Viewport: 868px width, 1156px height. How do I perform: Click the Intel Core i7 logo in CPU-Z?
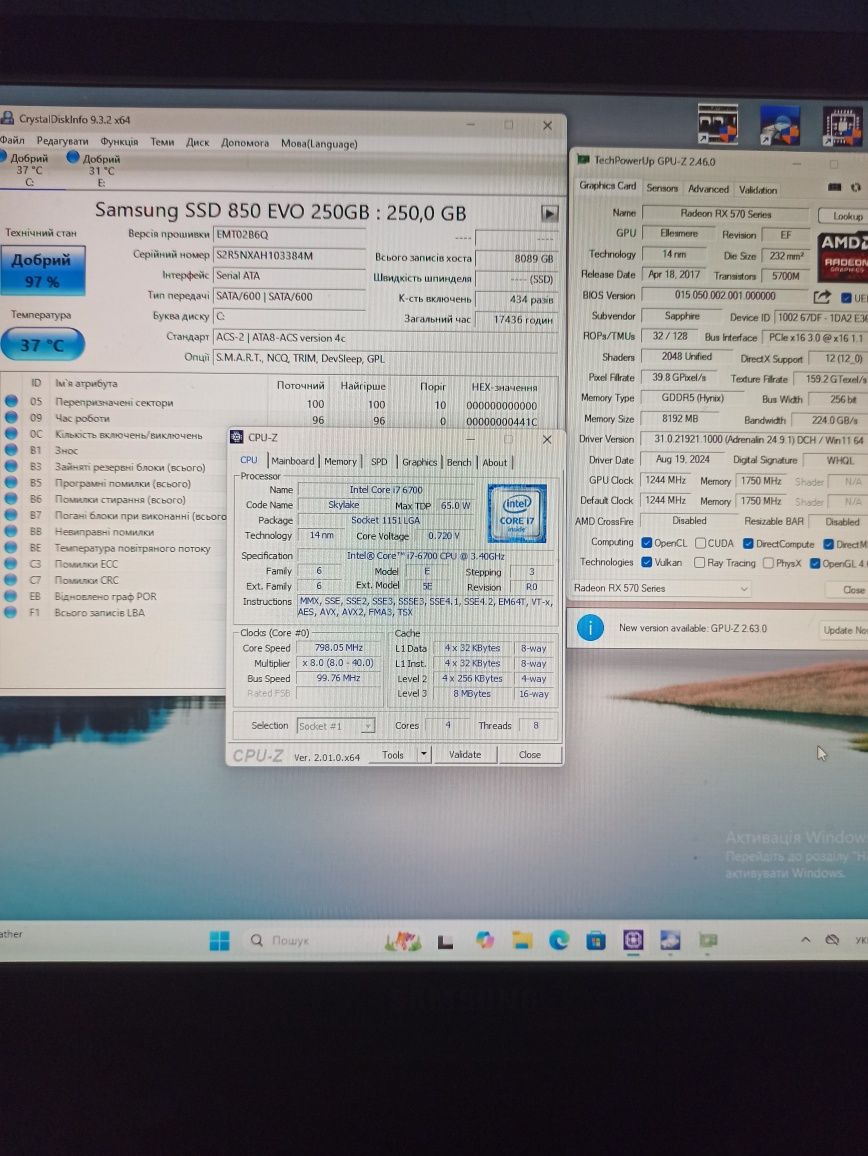click(x=516, y=513)
